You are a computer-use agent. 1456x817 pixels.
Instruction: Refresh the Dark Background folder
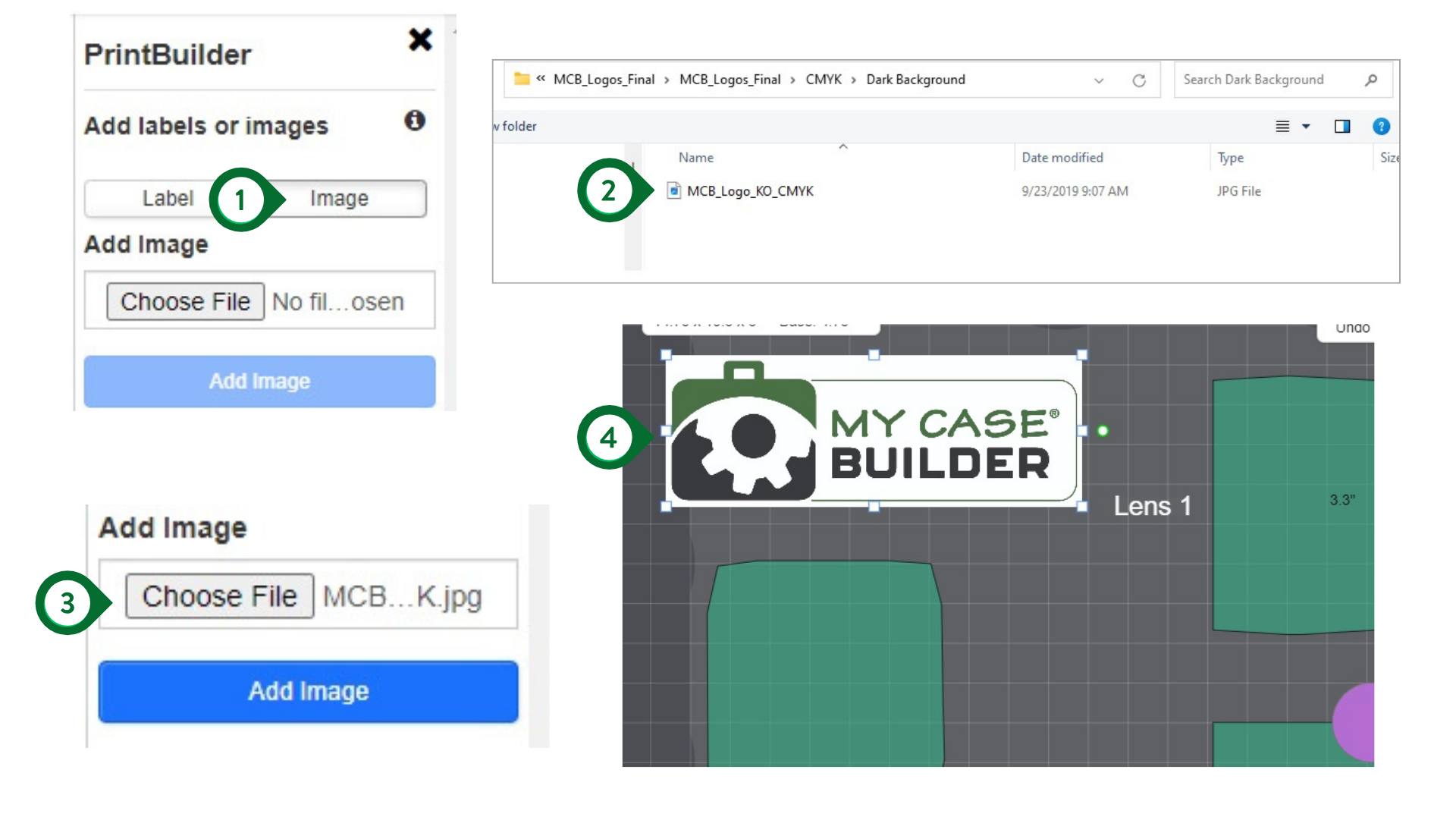tap(1139, 80)
